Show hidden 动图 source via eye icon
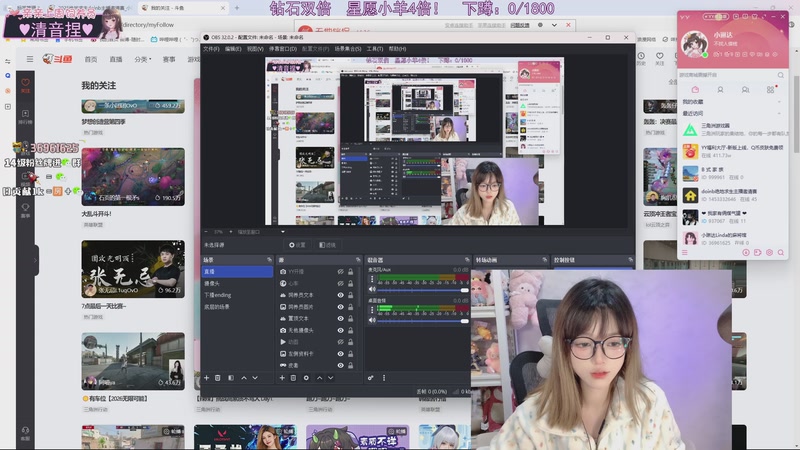 (340, 342)
